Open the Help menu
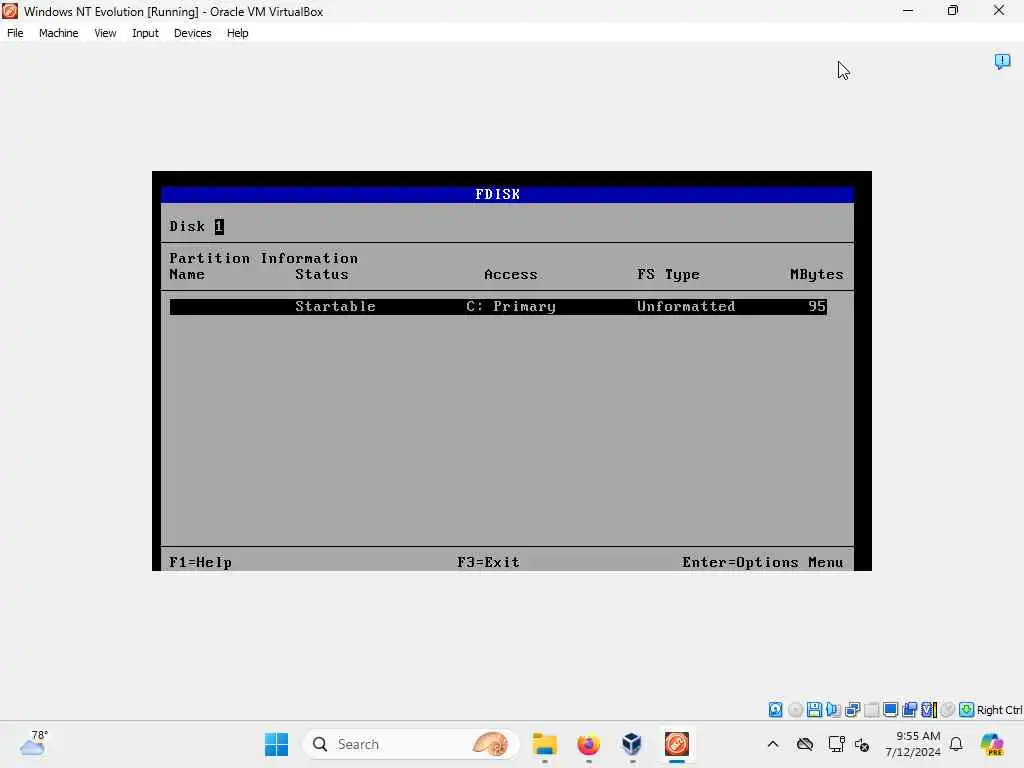Screen dimensions: 1024x768 pyautogui.click(x=238, y=33)
